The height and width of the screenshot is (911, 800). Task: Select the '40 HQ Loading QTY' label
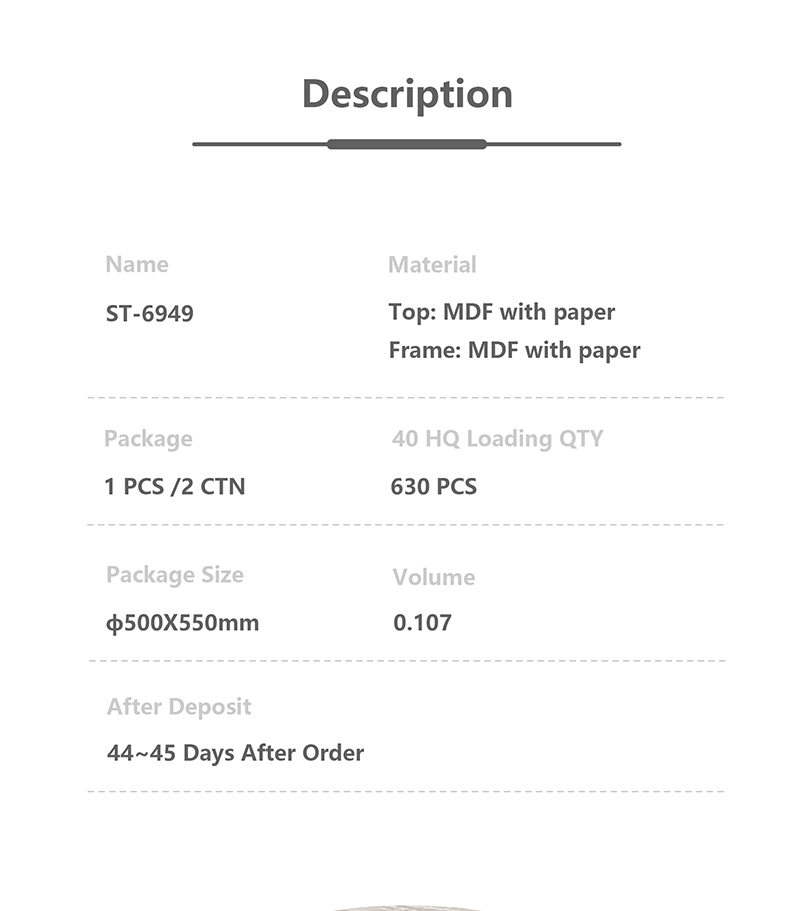click(497, 439)
